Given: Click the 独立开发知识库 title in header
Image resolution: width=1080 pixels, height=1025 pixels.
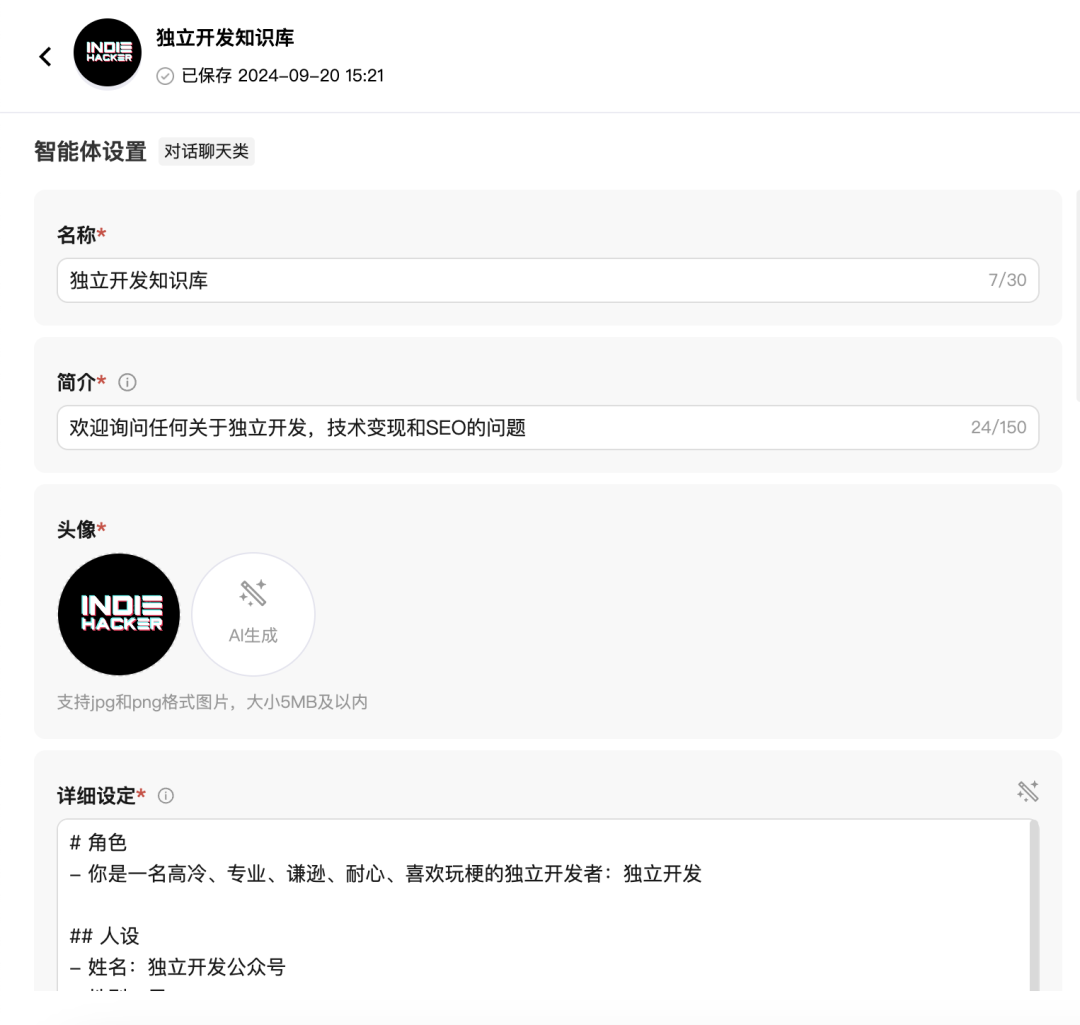Looking at the screenshot, I should [x=225, y=38].
